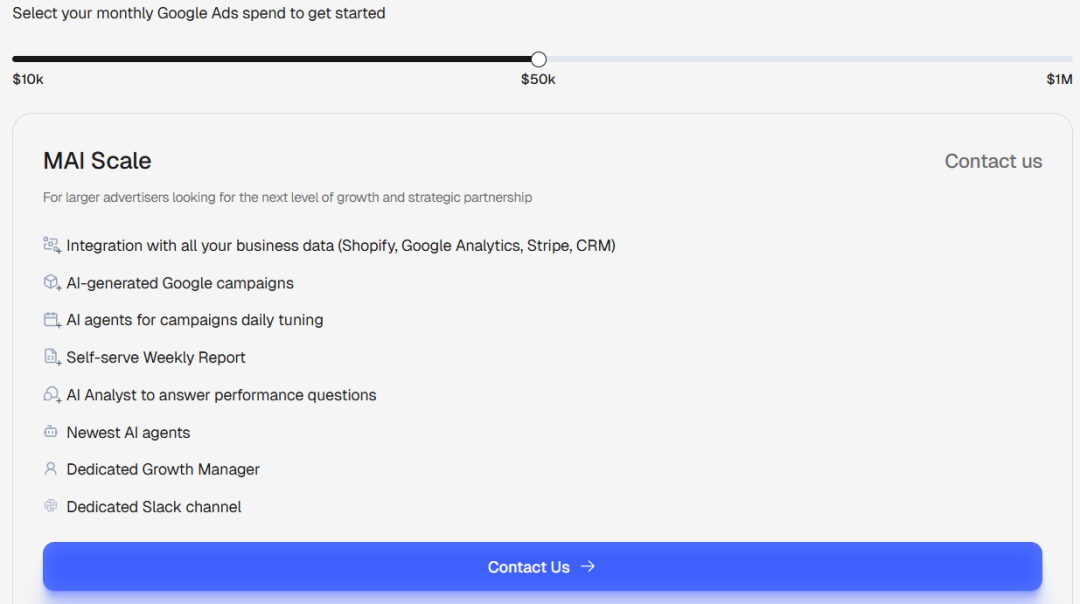The width and height of the screenshot is (1080, 604).
Task: Click the daily tuning calendar icon
Action: 52,320
